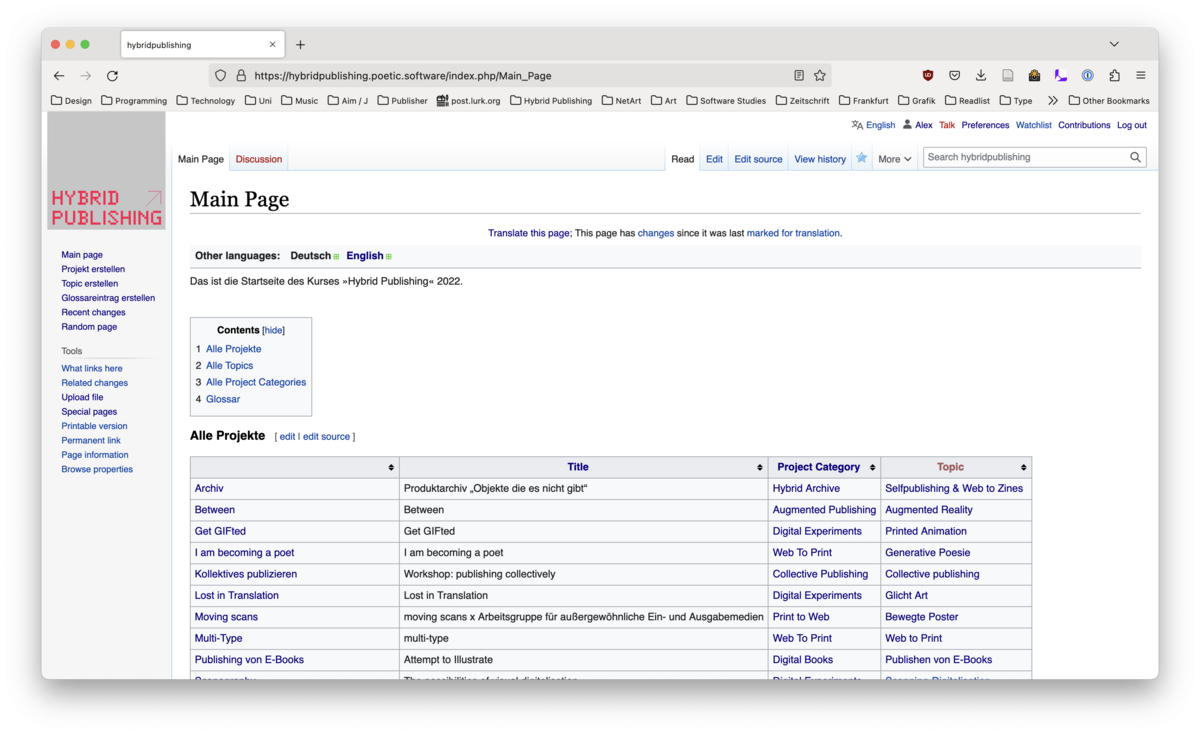Open the Moving scans project
This screenshot has width=1200, height=734.
(226, 617)
